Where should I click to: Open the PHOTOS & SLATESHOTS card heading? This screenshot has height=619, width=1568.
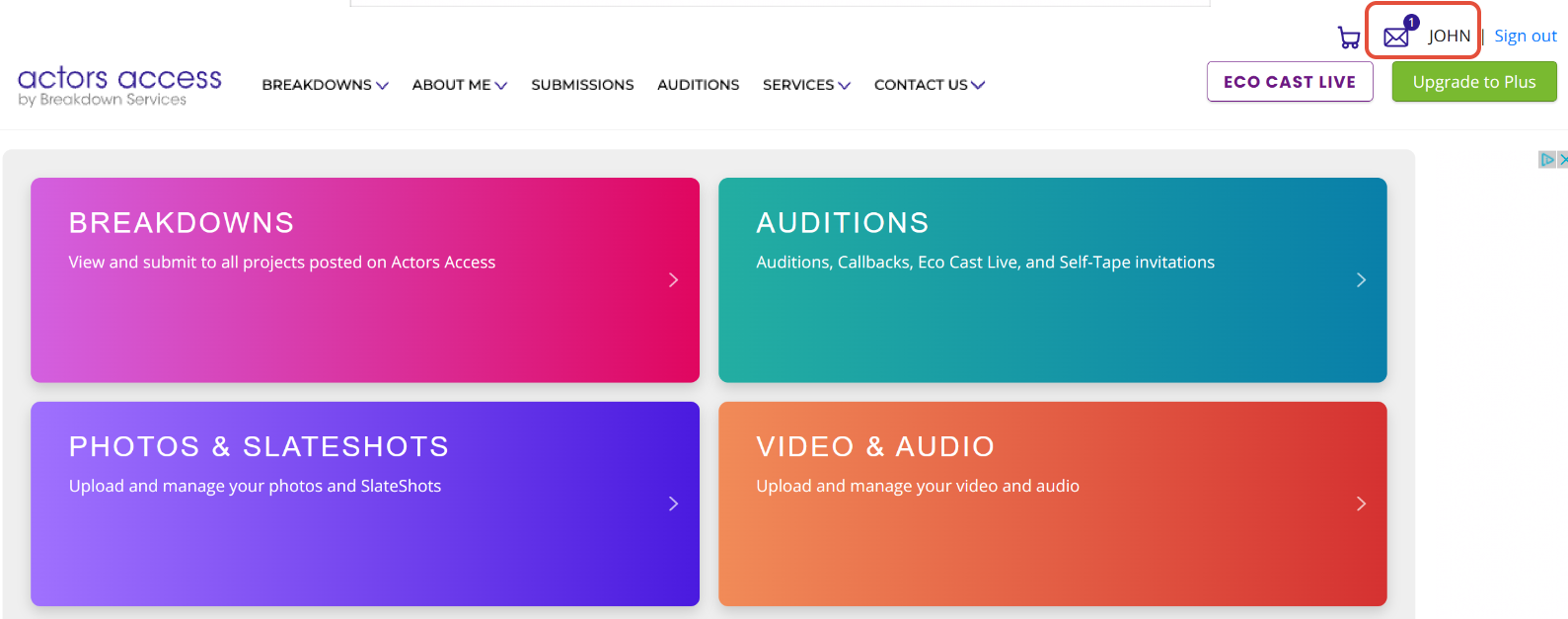click(259, 447)
